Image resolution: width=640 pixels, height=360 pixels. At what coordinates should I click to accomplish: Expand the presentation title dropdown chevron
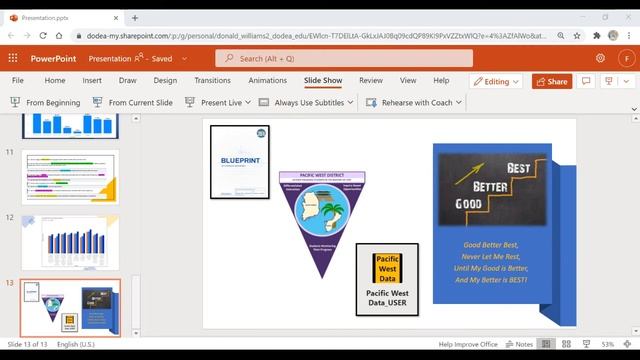click(184, 58)
